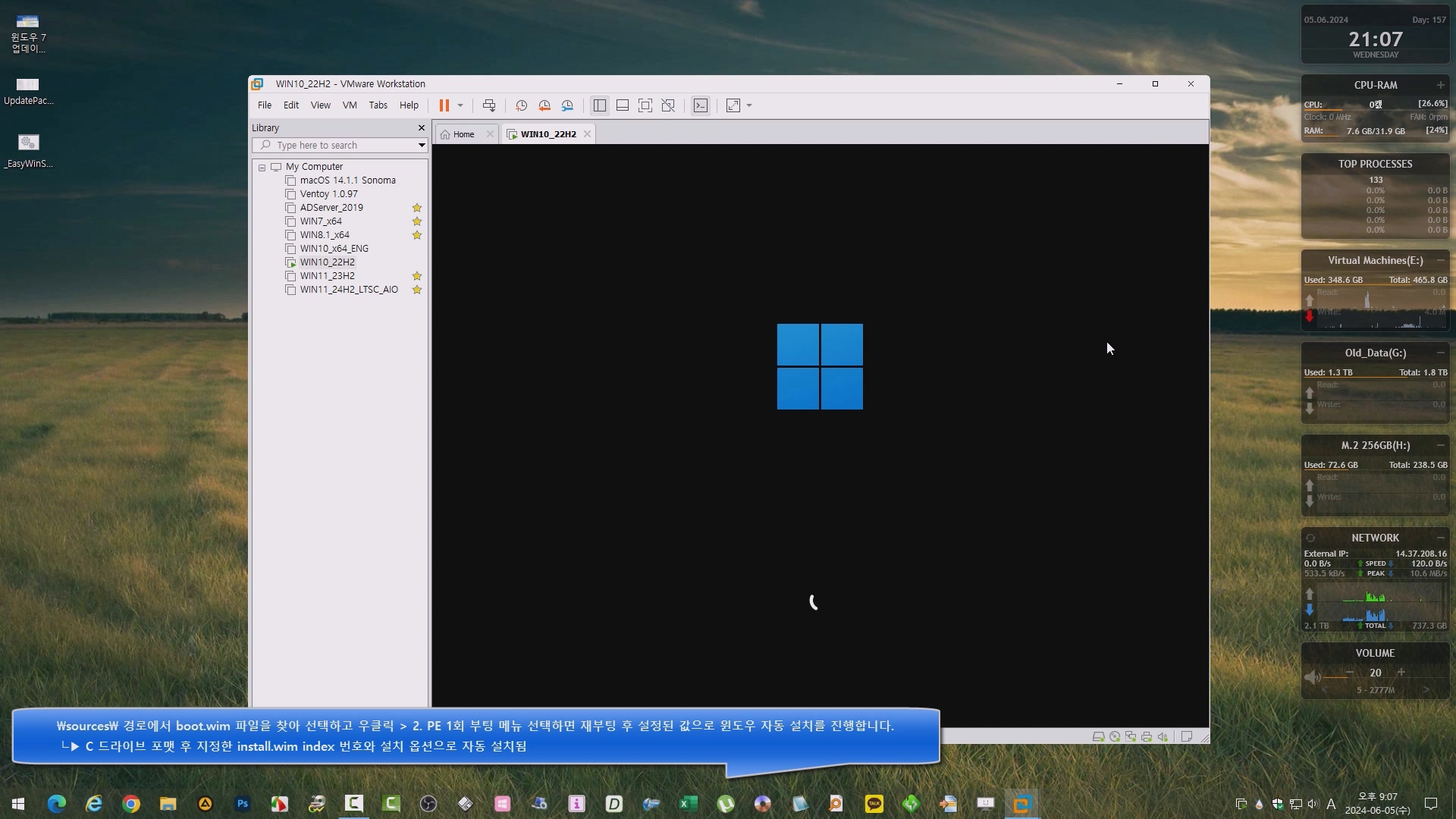1456x819 pixels.
Task: Take a snapshot of the VM
Action: [x=521, y=105]
